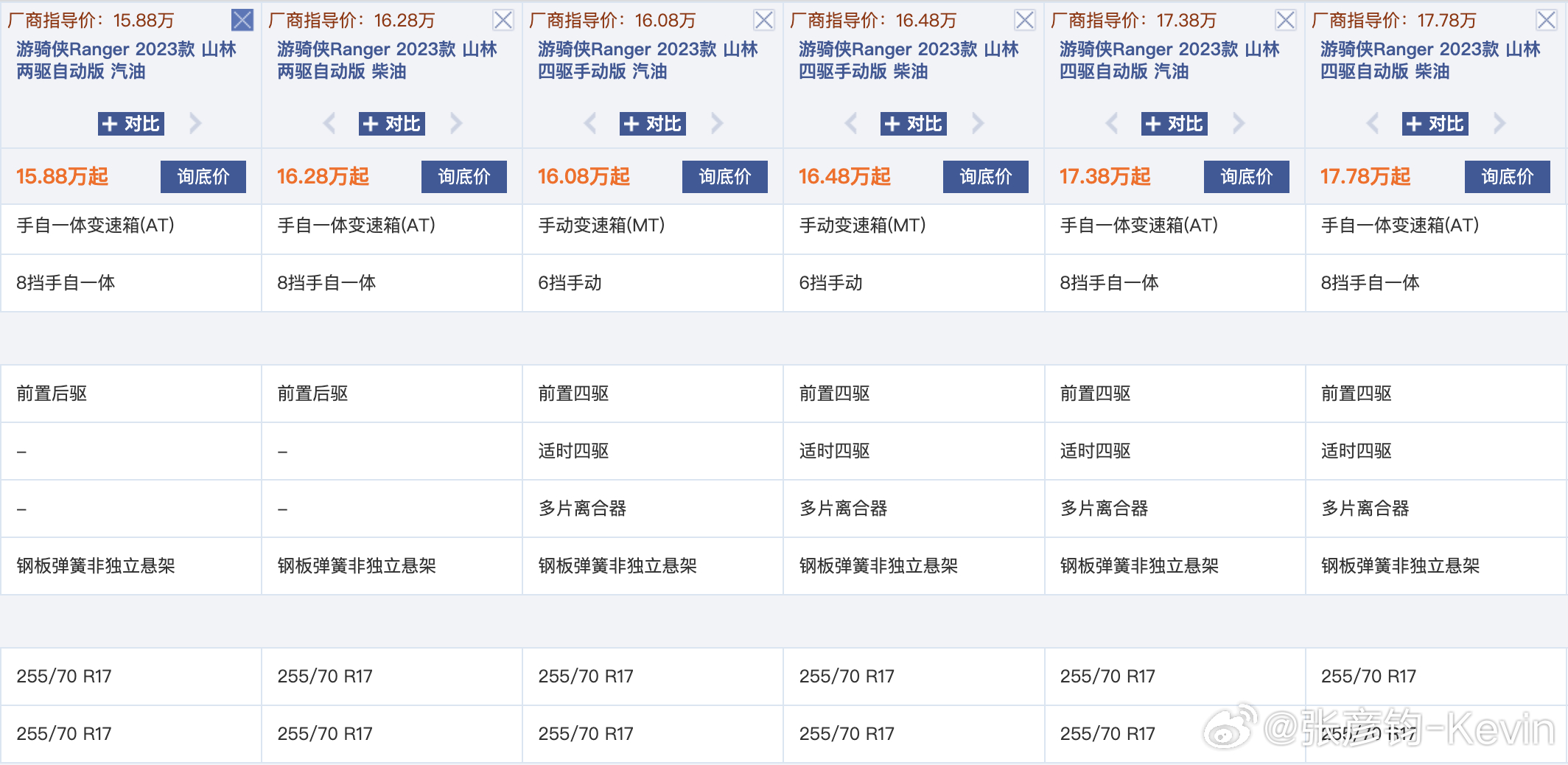The height and width of the screenshot is (765, 1568).
Task: Move the 16.48万 column left with the arrow
Action: [x=851, y=123]
